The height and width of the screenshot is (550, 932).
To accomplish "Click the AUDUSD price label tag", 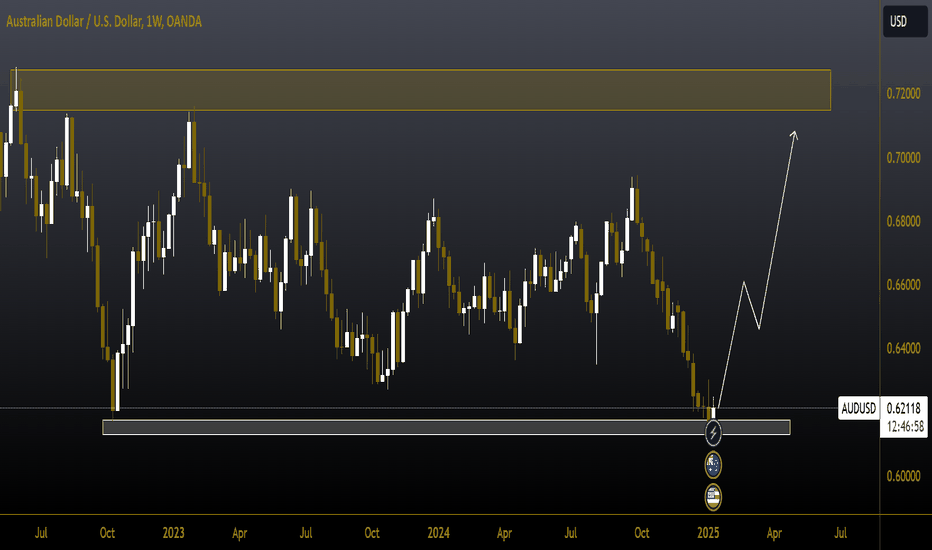I will (x=858, y=408).
